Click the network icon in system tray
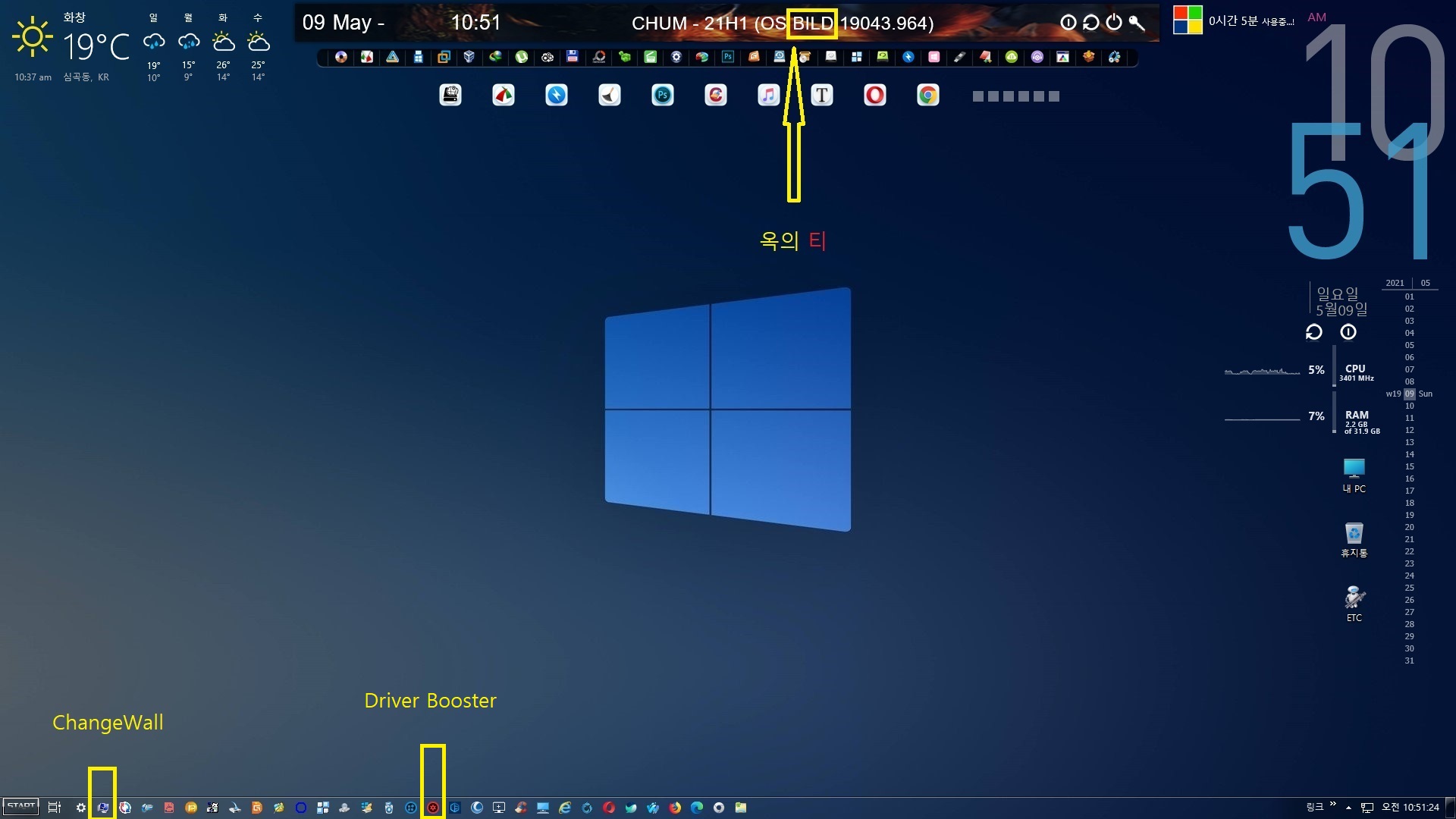The image size is (1456, 819). coord(1367,808)
